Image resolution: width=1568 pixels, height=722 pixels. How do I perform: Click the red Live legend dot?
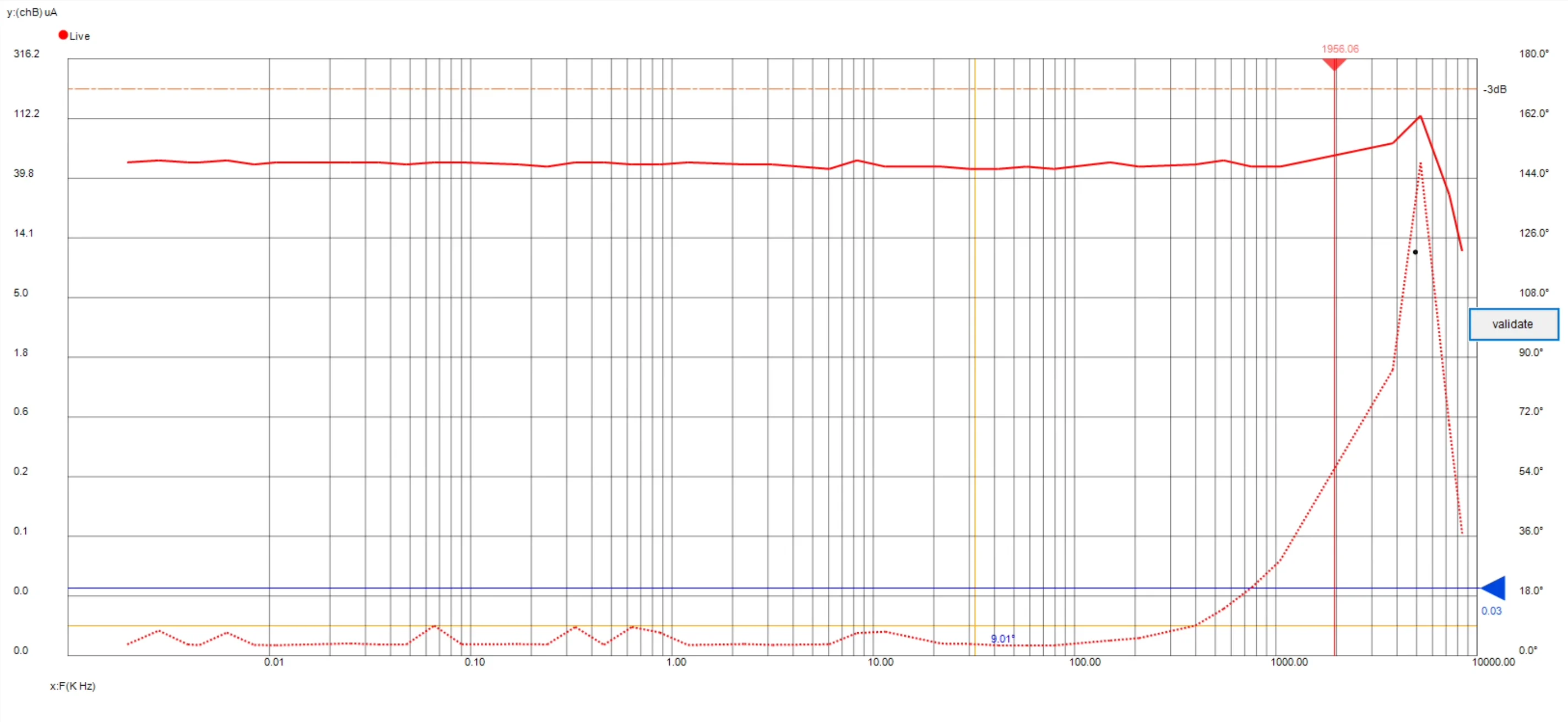tap(63, 35)
